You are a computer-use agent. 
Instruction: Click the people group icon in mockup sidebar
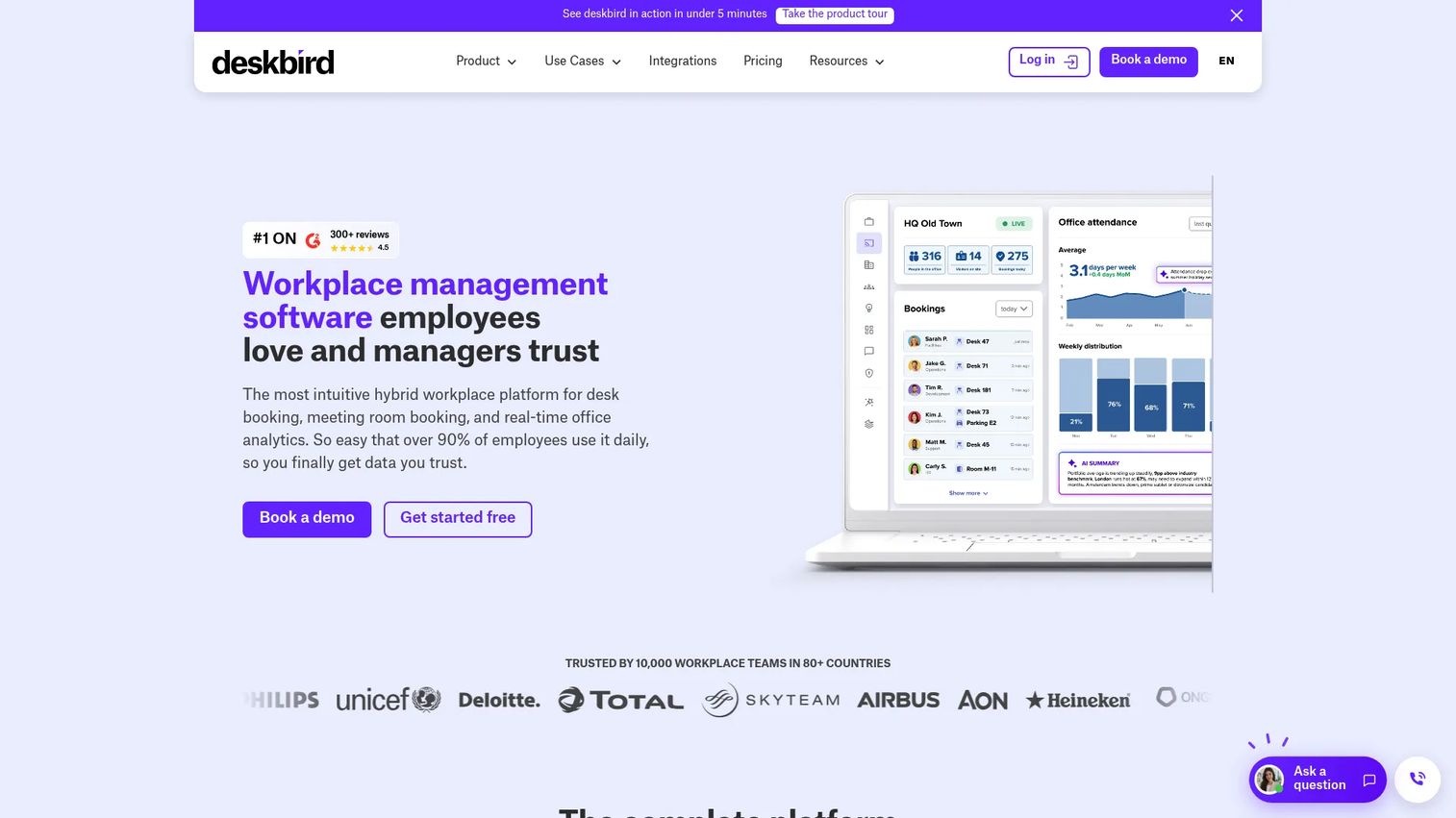click(868, 286)
